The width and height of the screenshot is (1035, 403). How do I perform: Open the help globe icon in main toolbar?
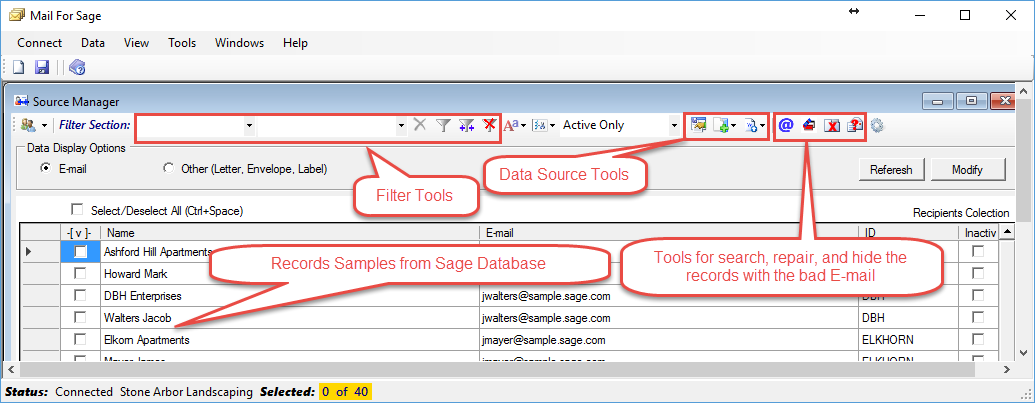tap(77, 67)
